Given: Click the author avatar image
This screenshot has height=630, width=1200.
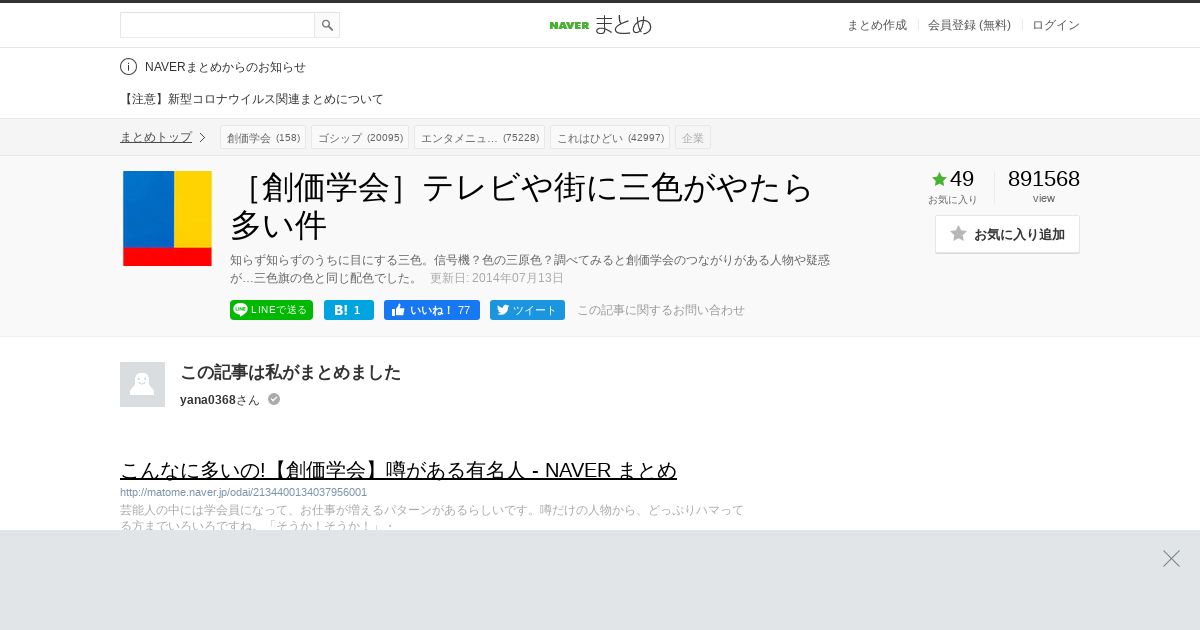Looking at the screenshot, I should click(x=142, y=384).
